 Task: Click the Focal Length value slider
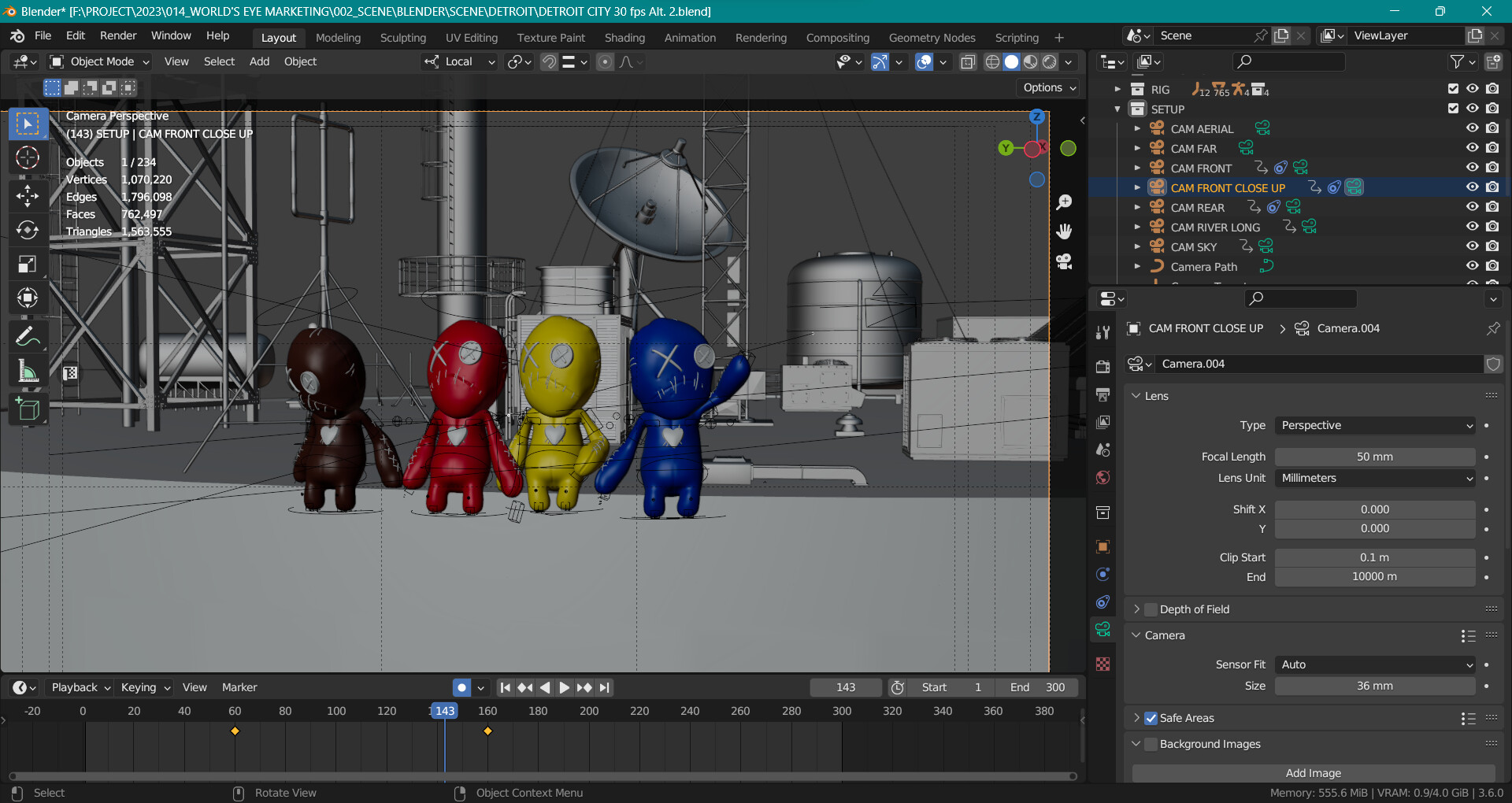(1374, 457)
